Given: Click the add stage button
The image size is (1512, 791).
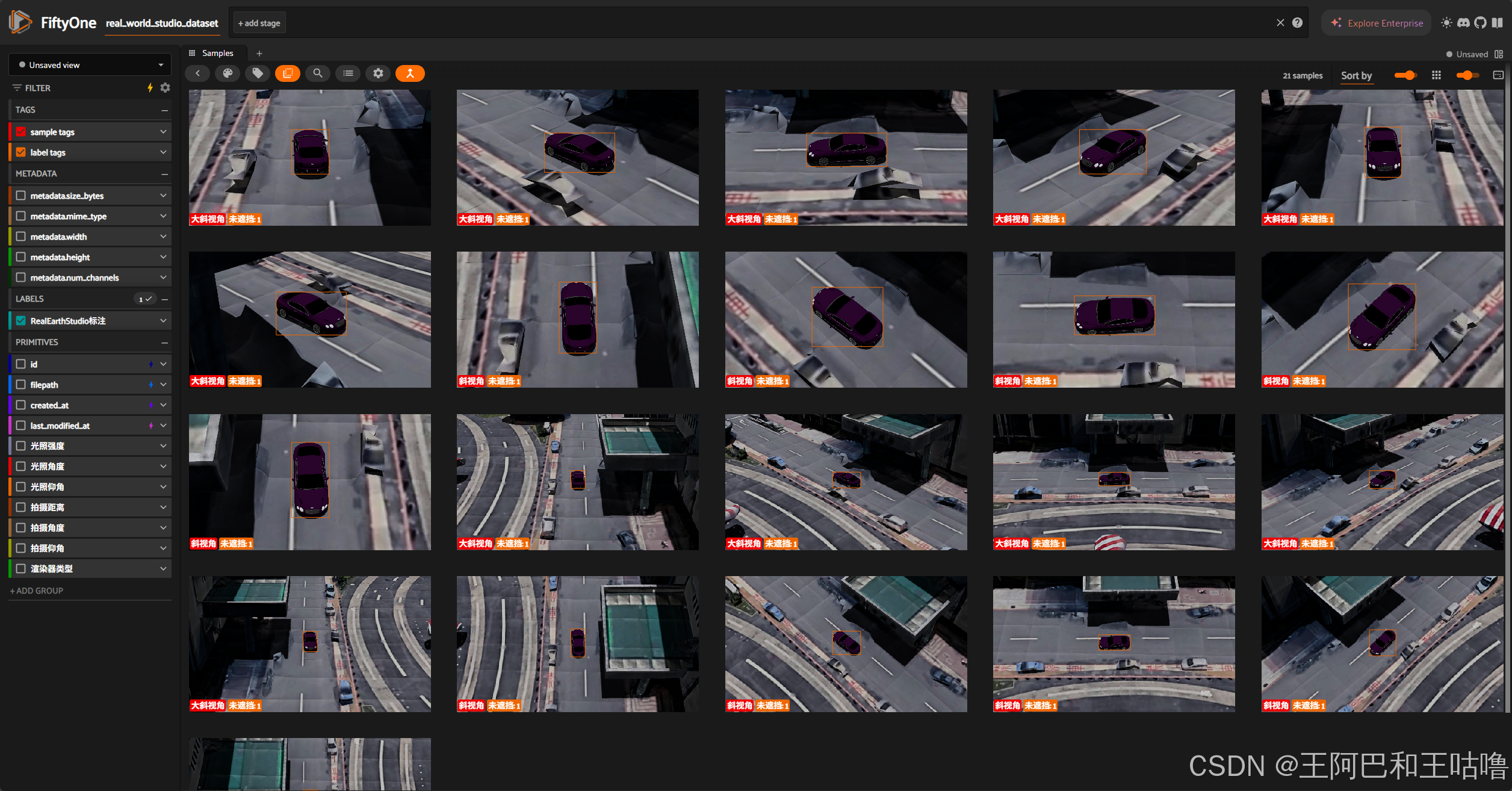Looking at the screenshot, I should point(259,23).
